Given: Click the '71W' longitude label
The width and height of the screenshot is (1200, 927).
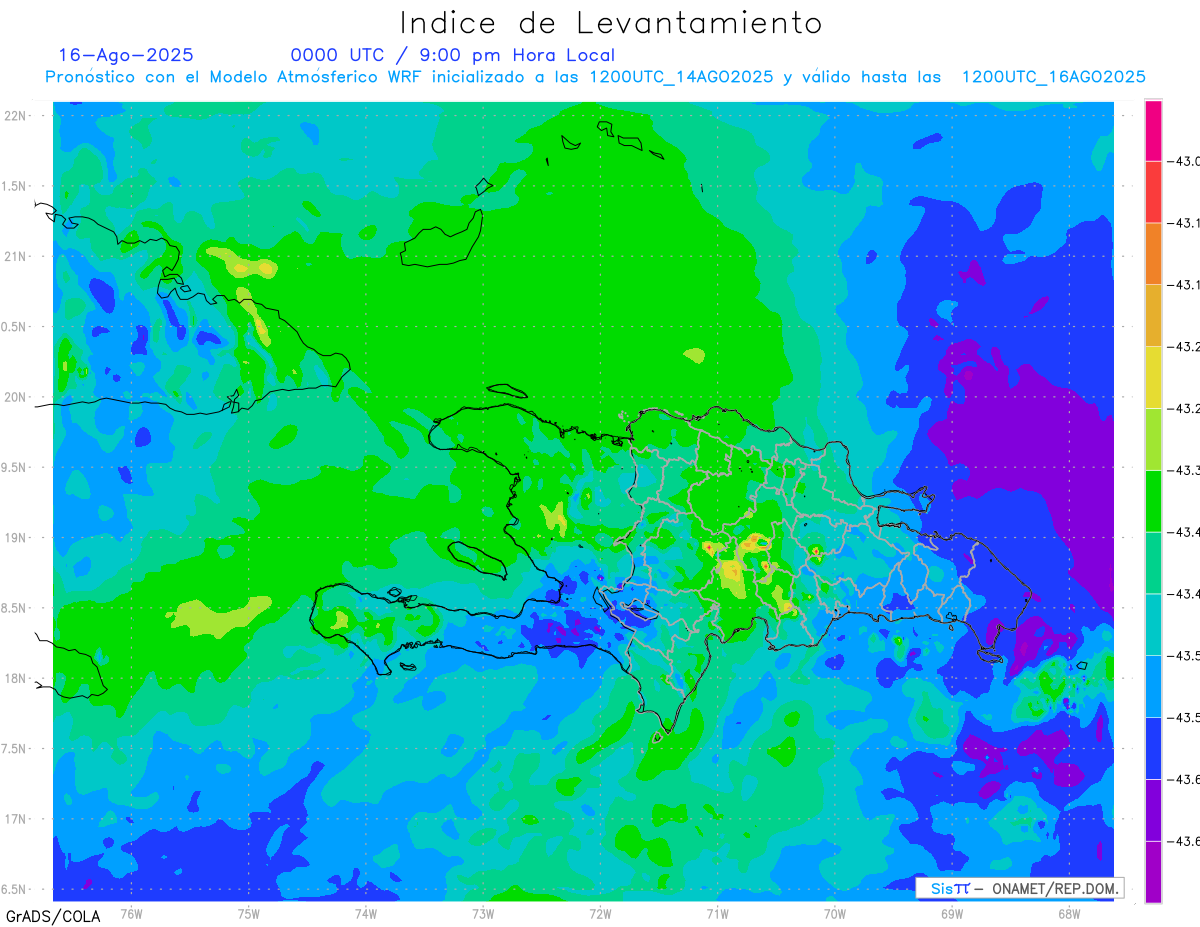Looking at the screenshot, I should 717,913.
